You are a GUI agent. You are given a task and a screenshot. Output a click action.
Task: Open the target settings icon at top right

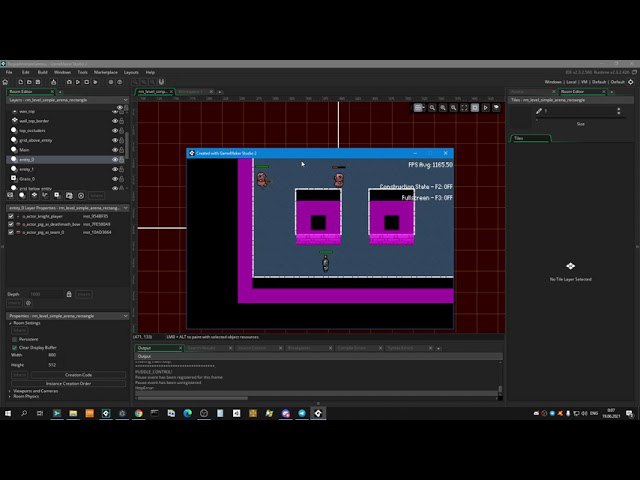(x=631, y=82)
